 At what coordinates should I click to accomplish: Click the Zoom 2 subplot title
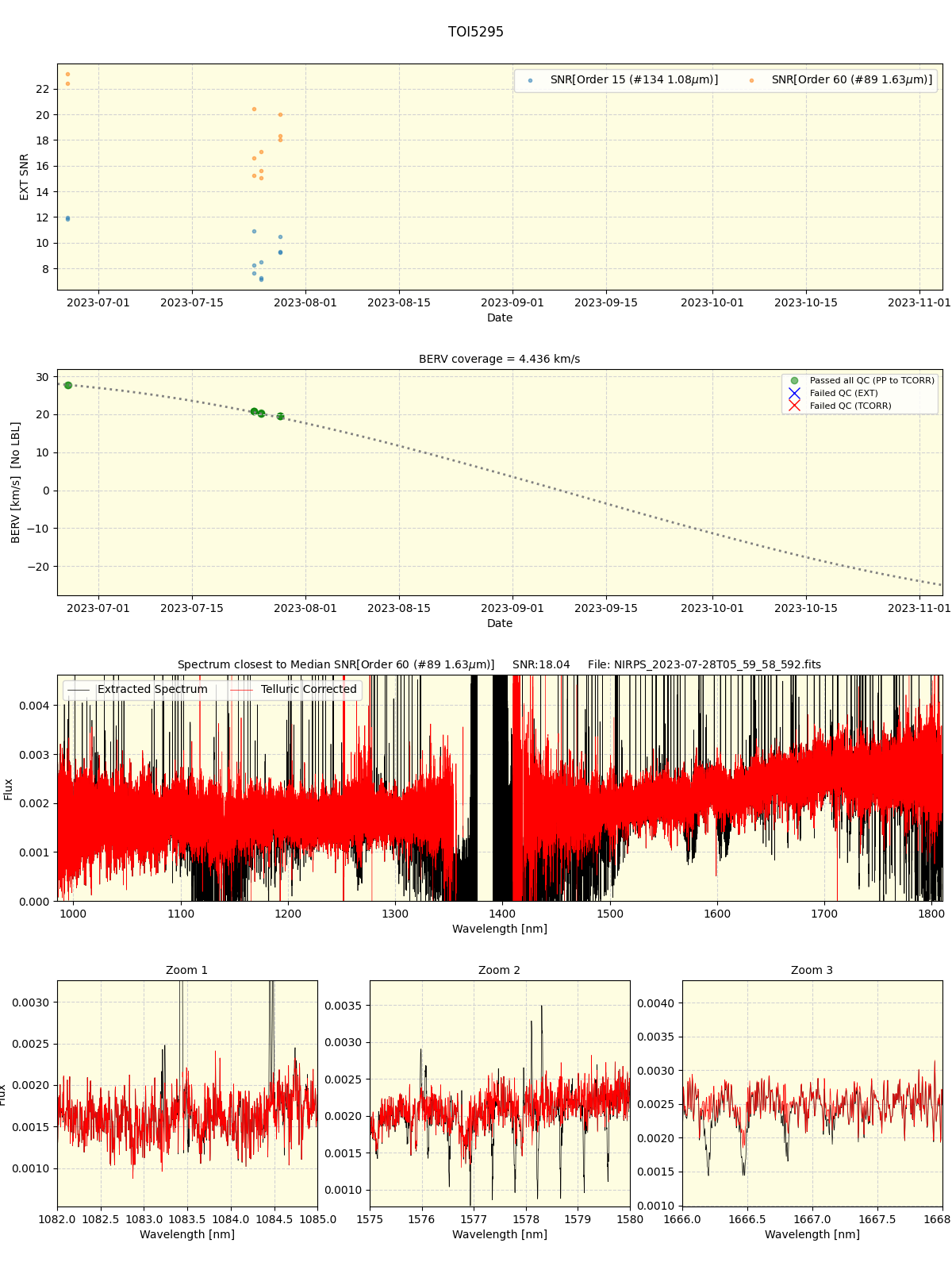(x=499, y=970)
